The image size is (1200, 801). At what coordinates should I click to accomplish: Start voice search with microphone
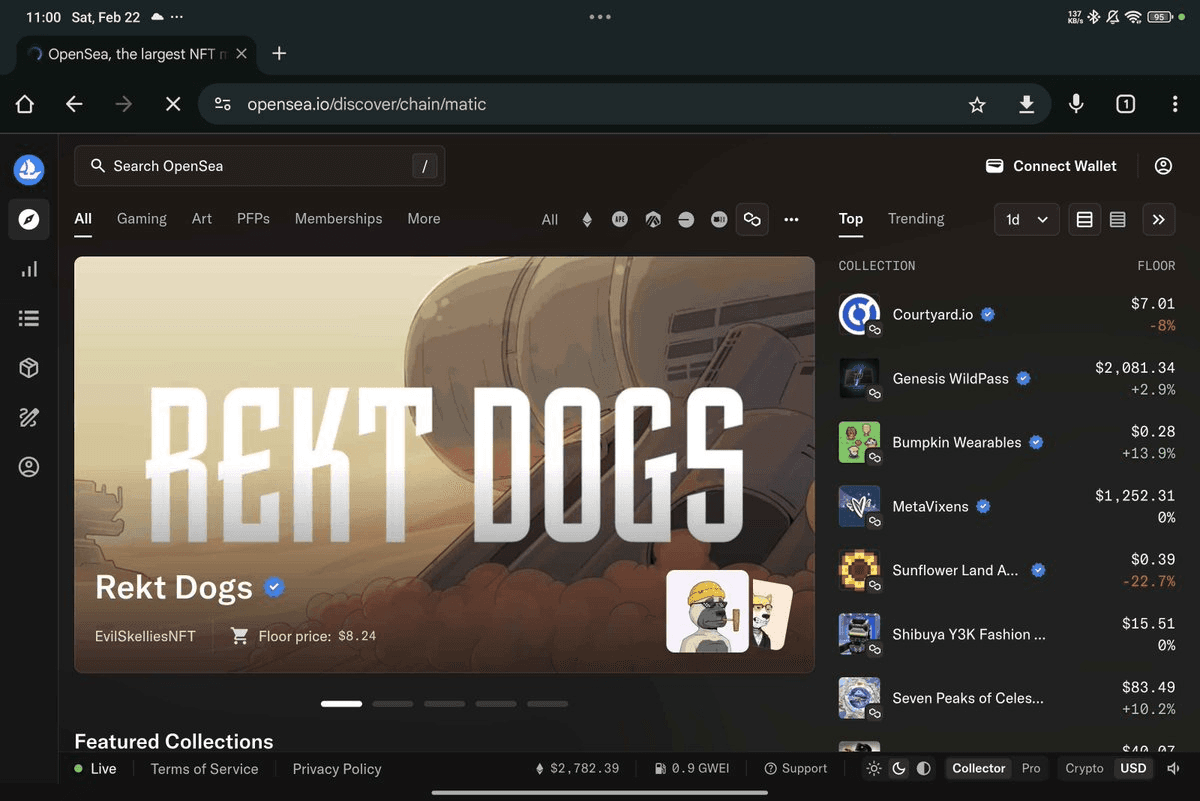pyautogui.click(x=1076, y=104)
